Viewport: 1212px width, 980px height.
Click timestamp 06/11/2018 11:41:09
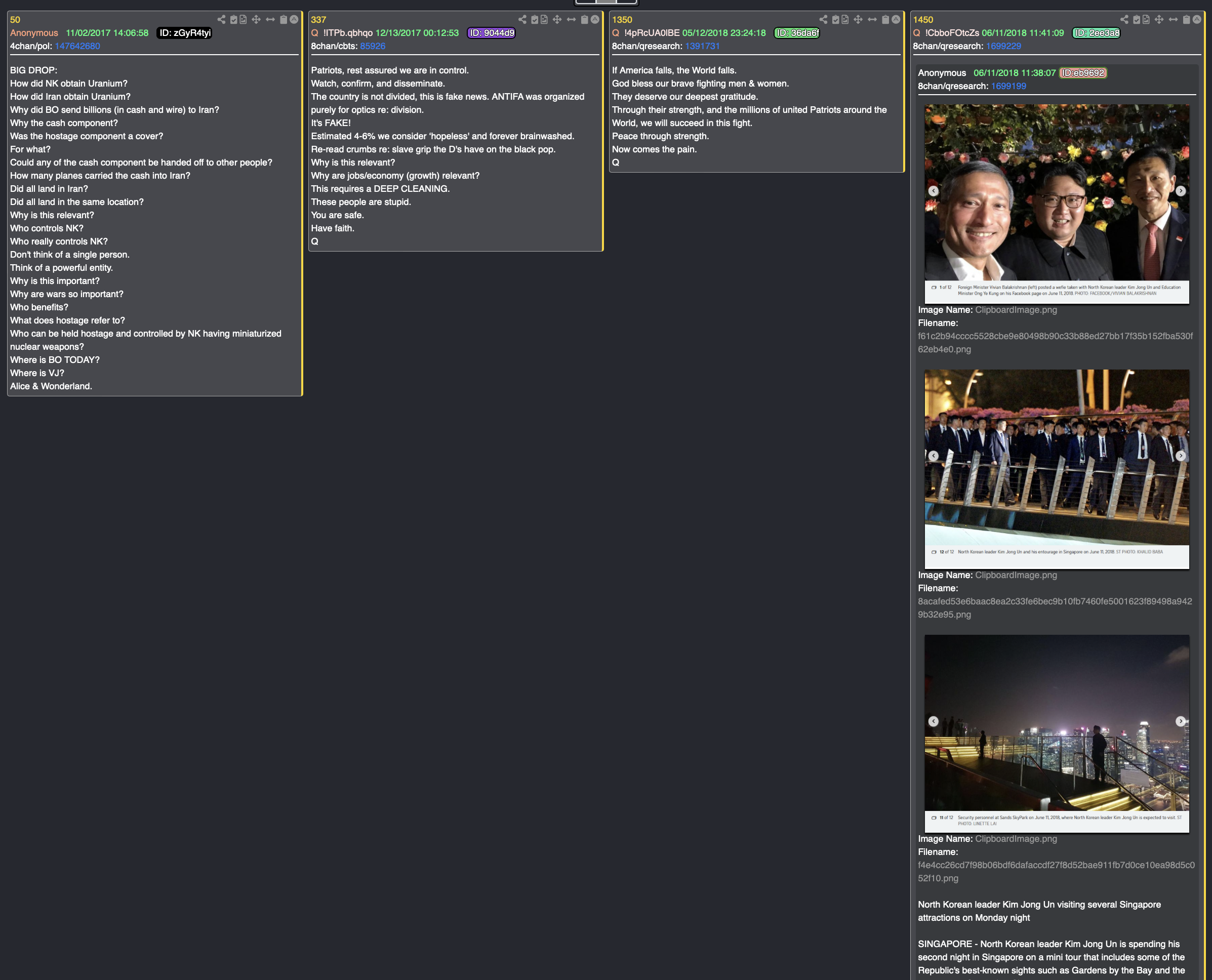1023,33
